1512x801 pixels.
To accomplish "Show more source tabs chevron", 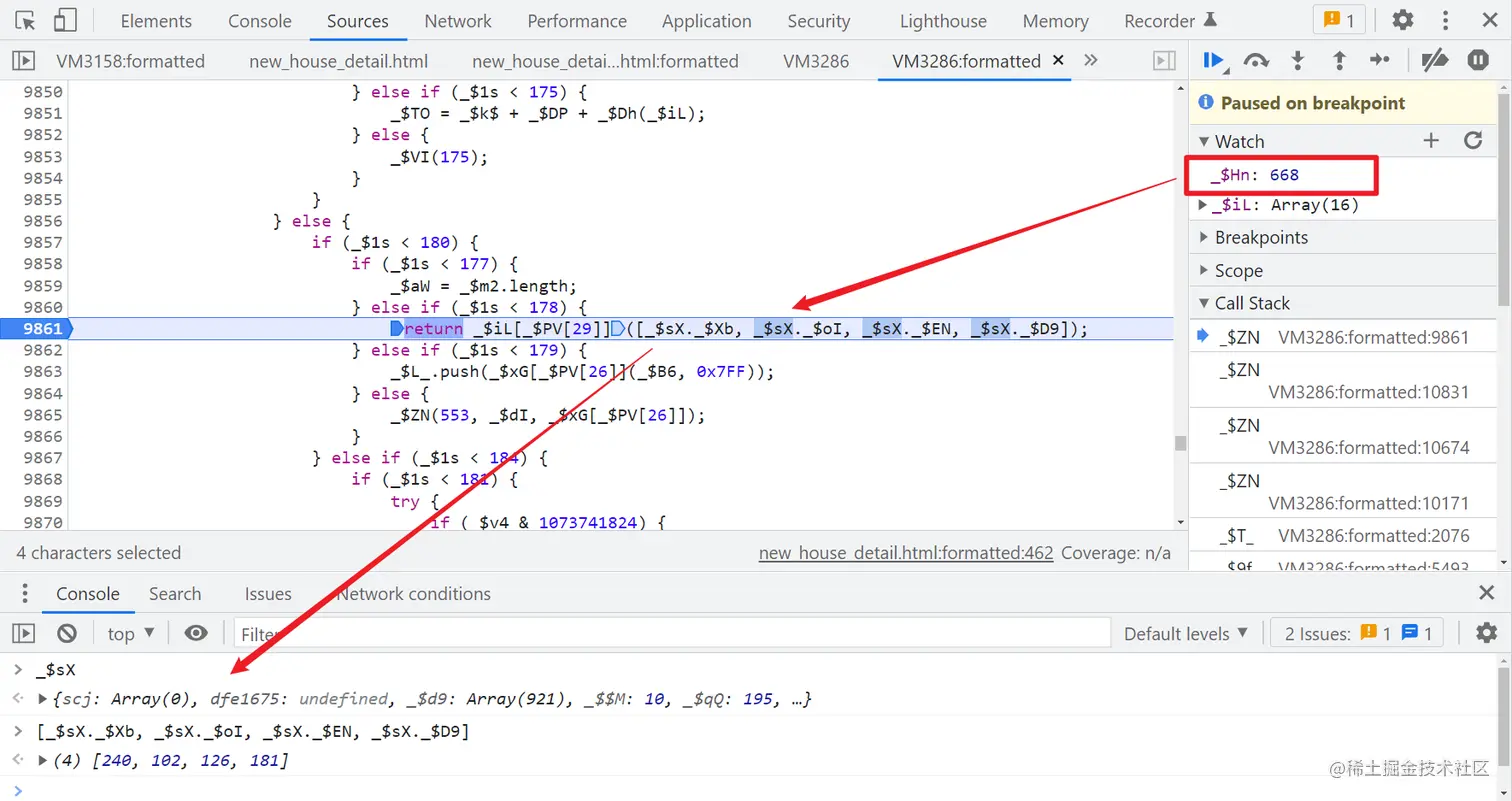I will tap(1091, 60).
